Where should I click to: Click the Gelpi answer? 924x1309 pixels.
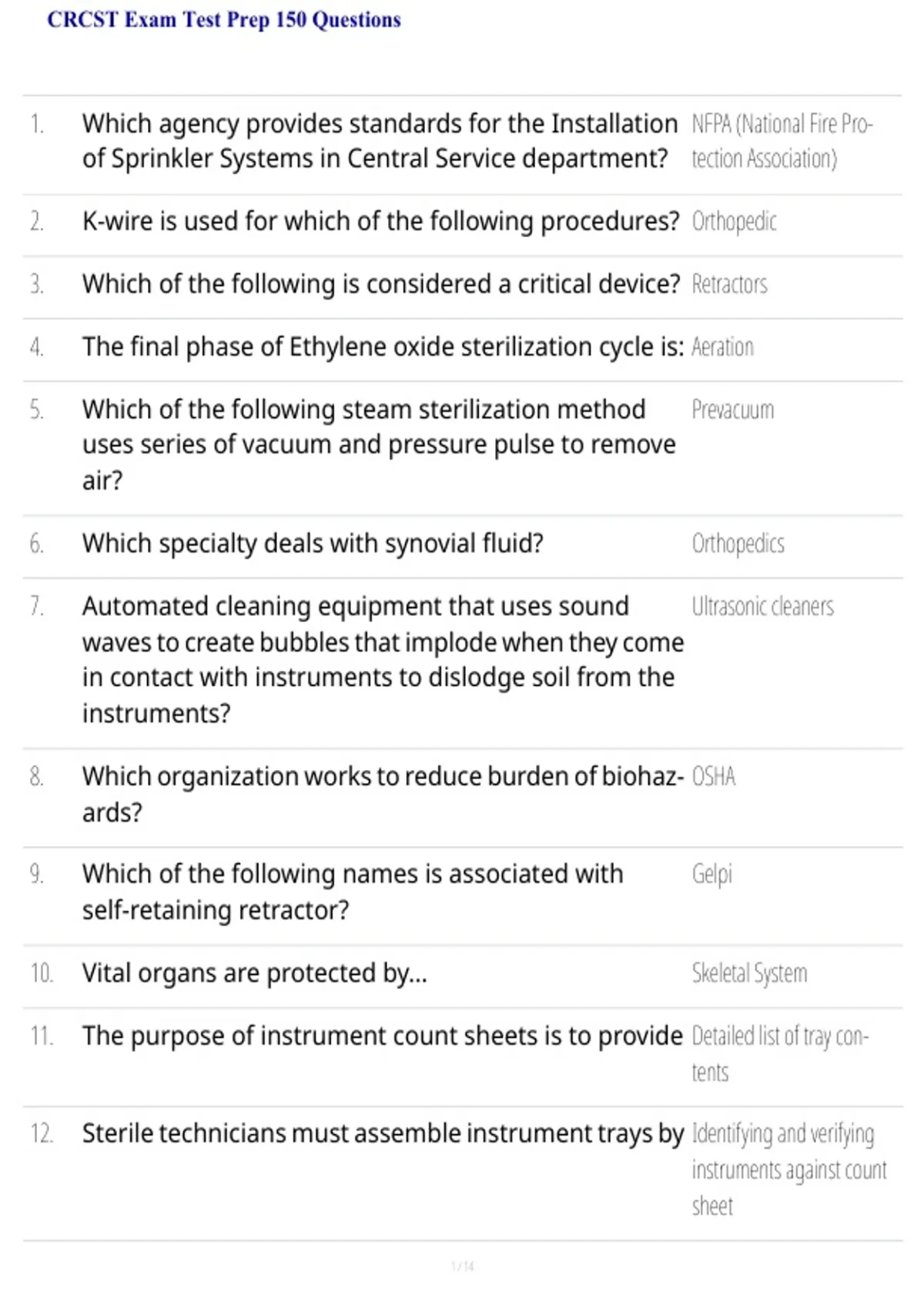(x=711, y=875)
